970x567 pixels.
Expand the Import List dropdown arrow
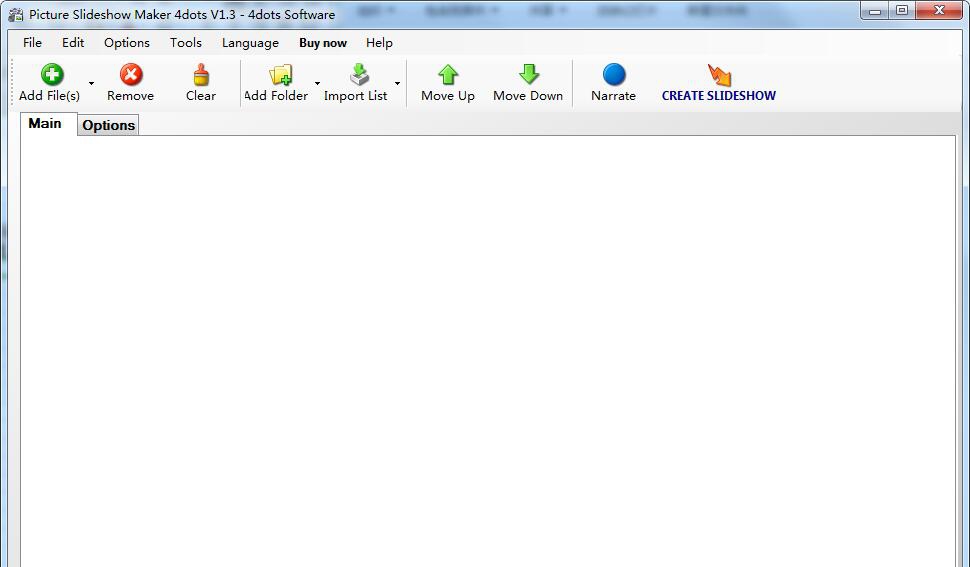coord(397,83)
